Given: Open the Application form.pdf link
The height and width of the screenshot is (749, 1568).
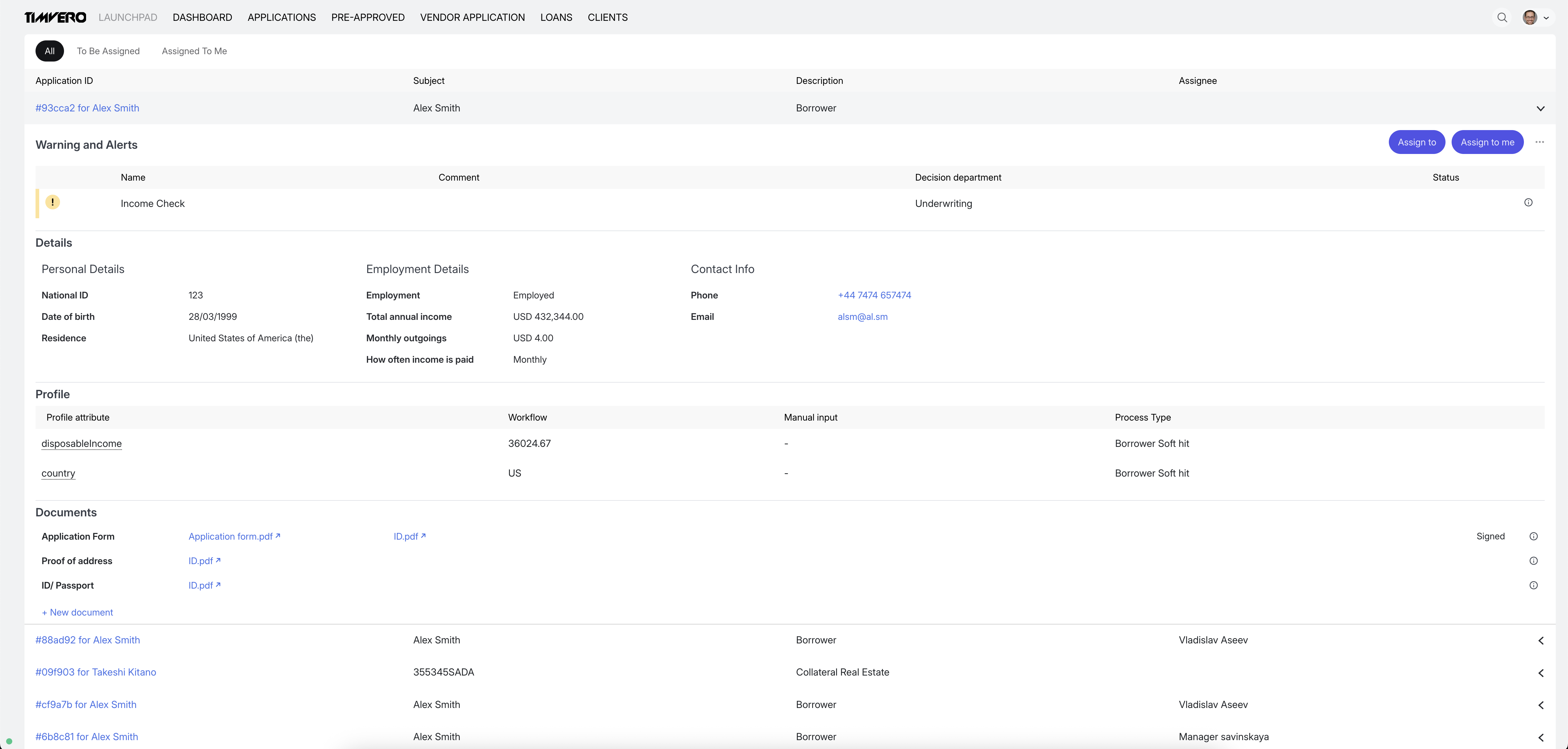Looking at the screenshot, I should coord(234,537).
